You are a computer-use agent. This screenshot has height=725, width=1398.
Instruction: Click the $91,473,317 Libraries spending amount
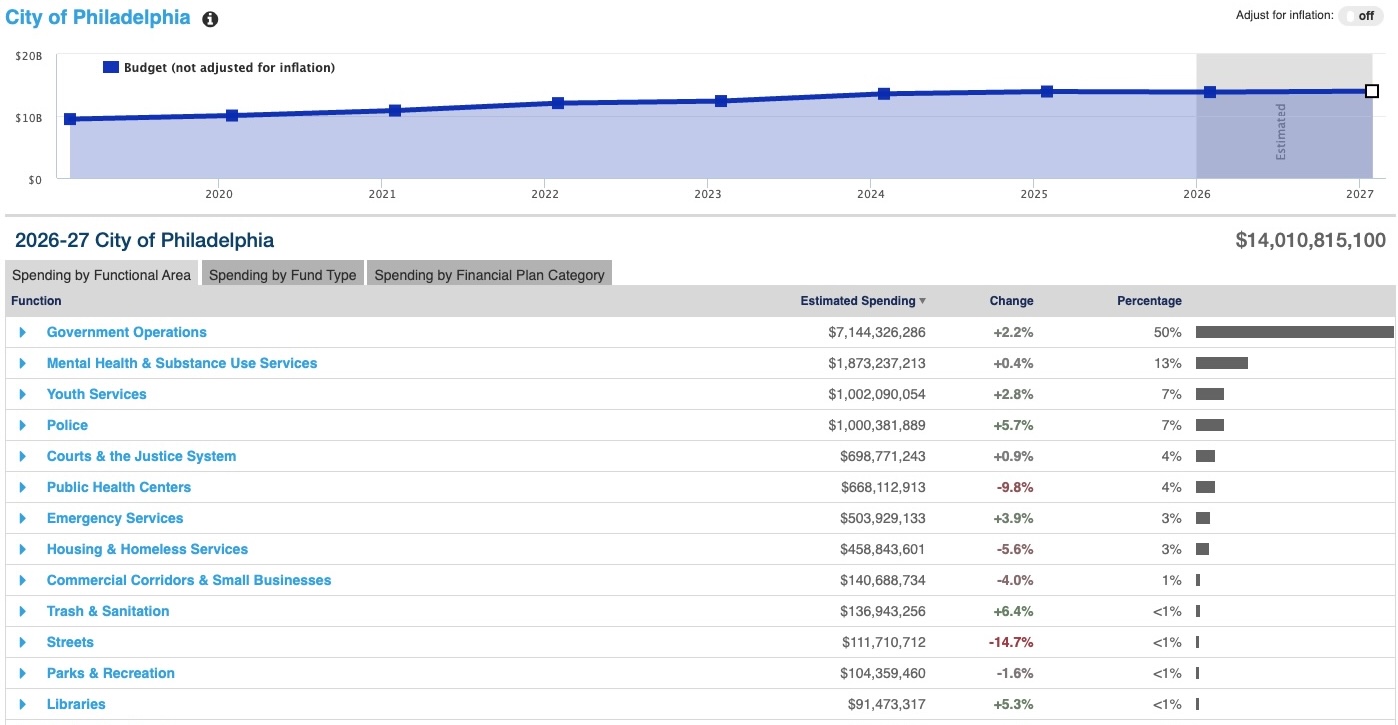tap(887, 704)
